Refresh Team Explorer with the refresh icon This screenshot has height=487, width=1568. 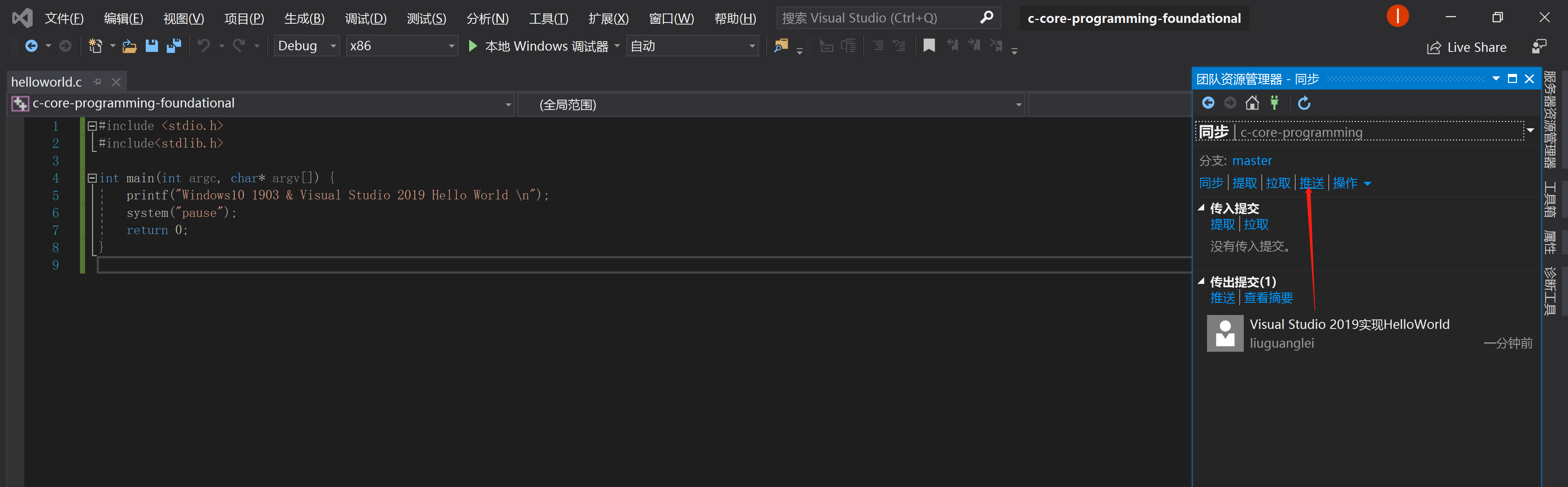coord(1305,103)
